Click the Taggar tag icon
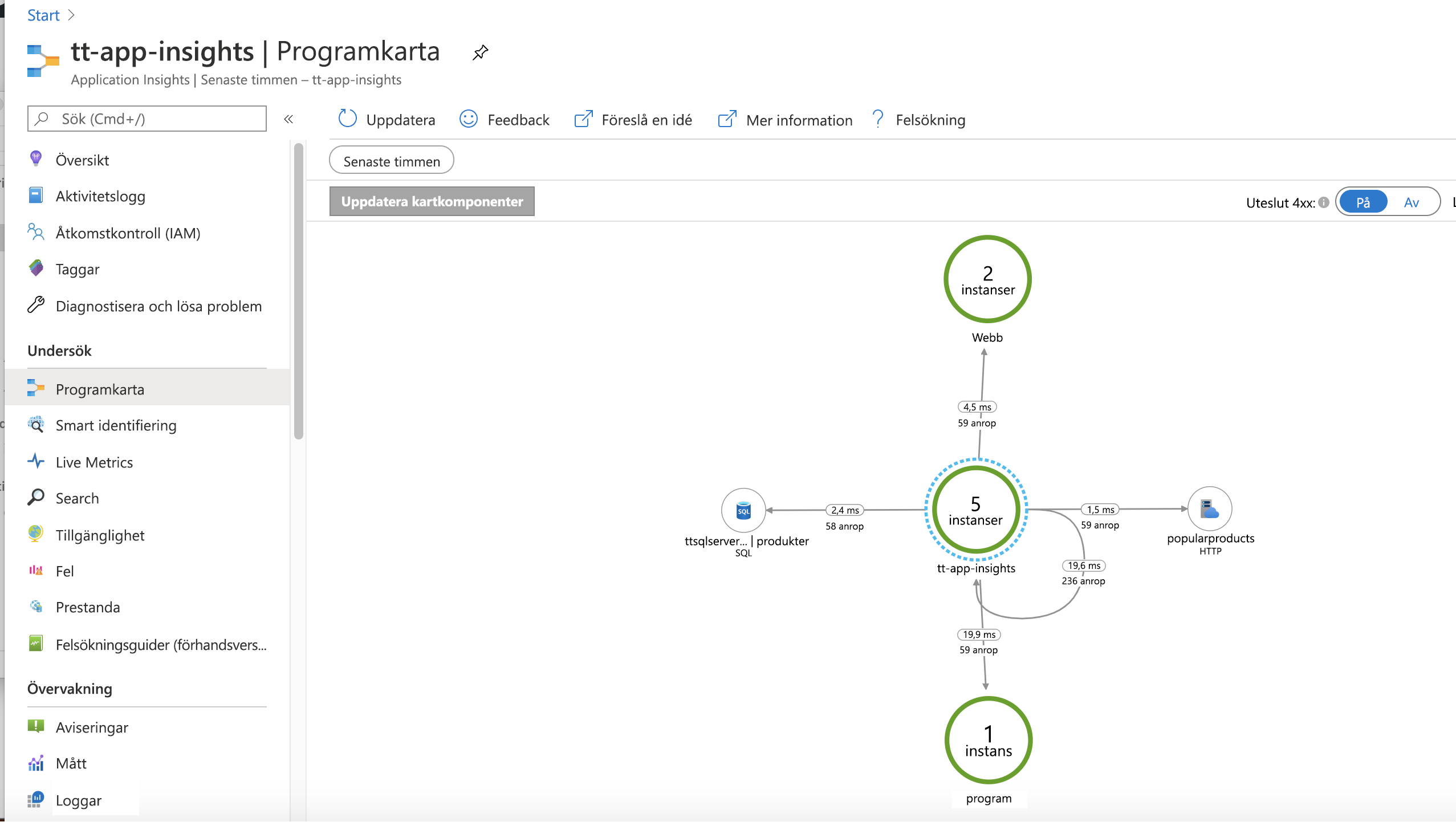Viewport: 1456px width, 822px height. (35, 268)
